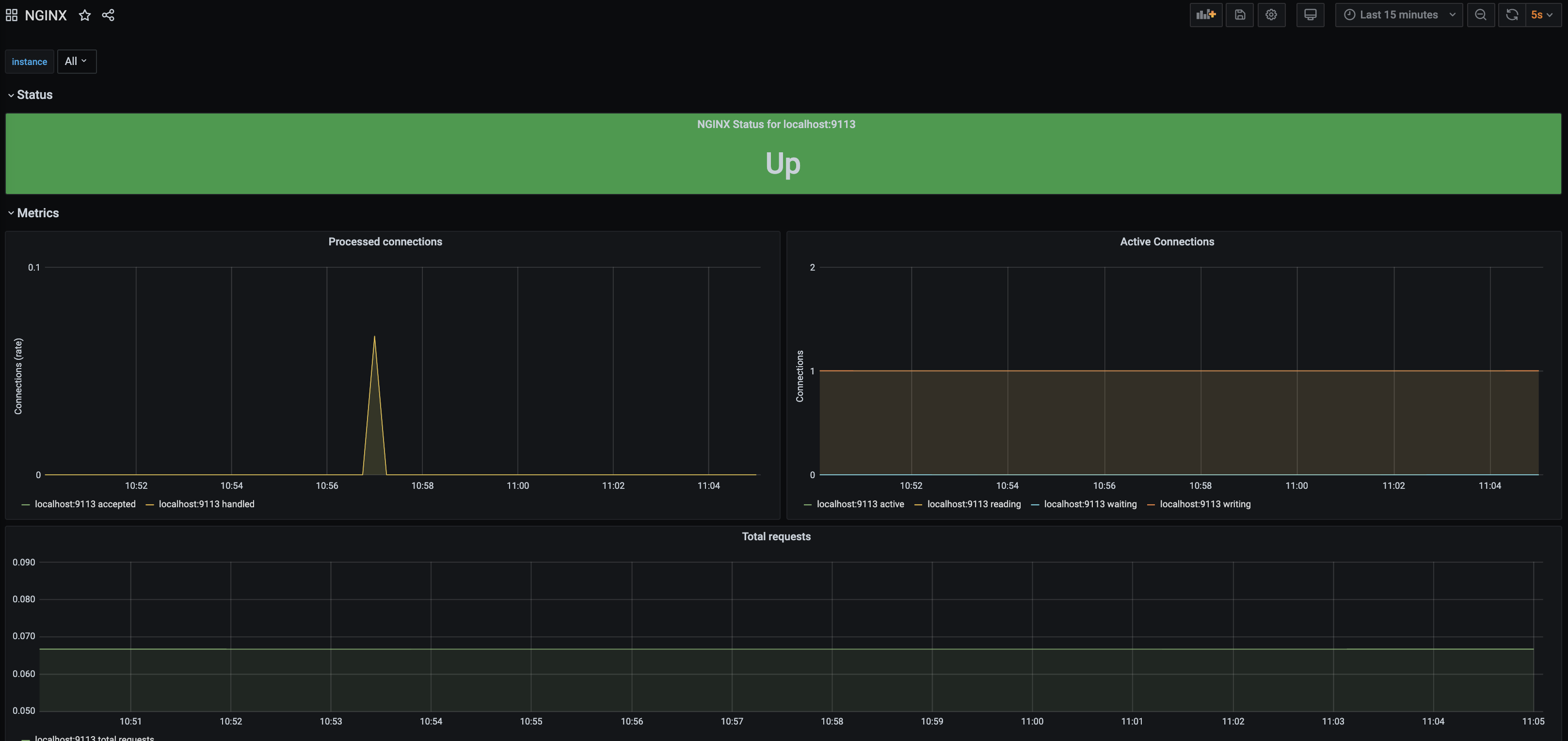Open dashboard settings

pos(1272,14)
